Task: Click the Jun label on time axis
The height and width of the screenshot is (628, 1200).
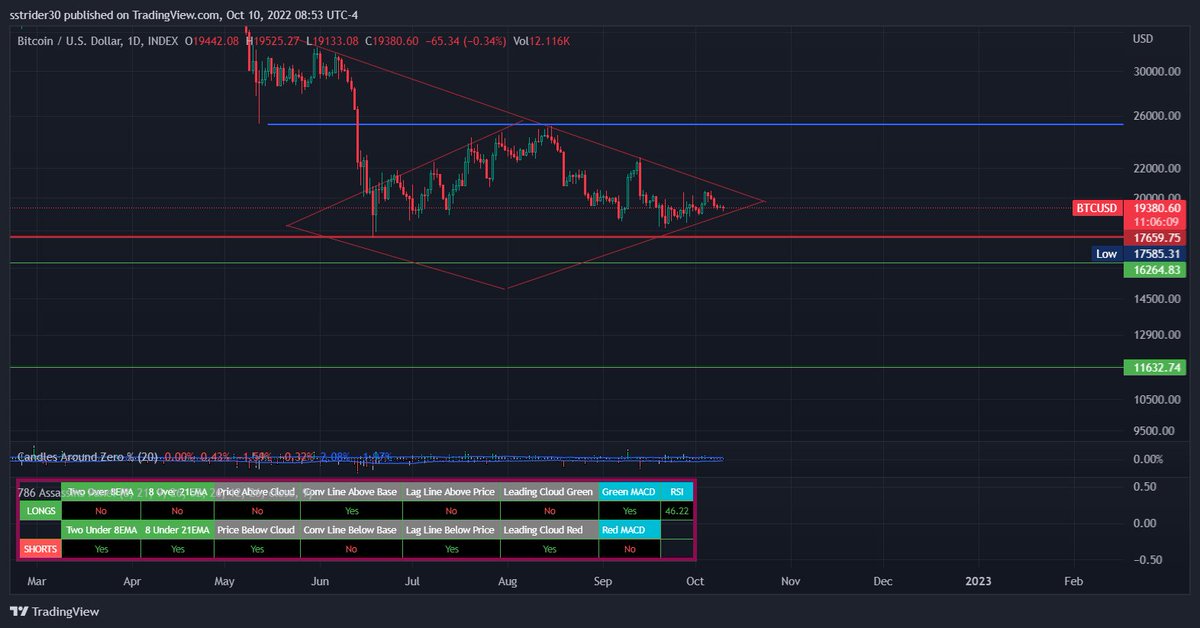Action: pos(320,580)
